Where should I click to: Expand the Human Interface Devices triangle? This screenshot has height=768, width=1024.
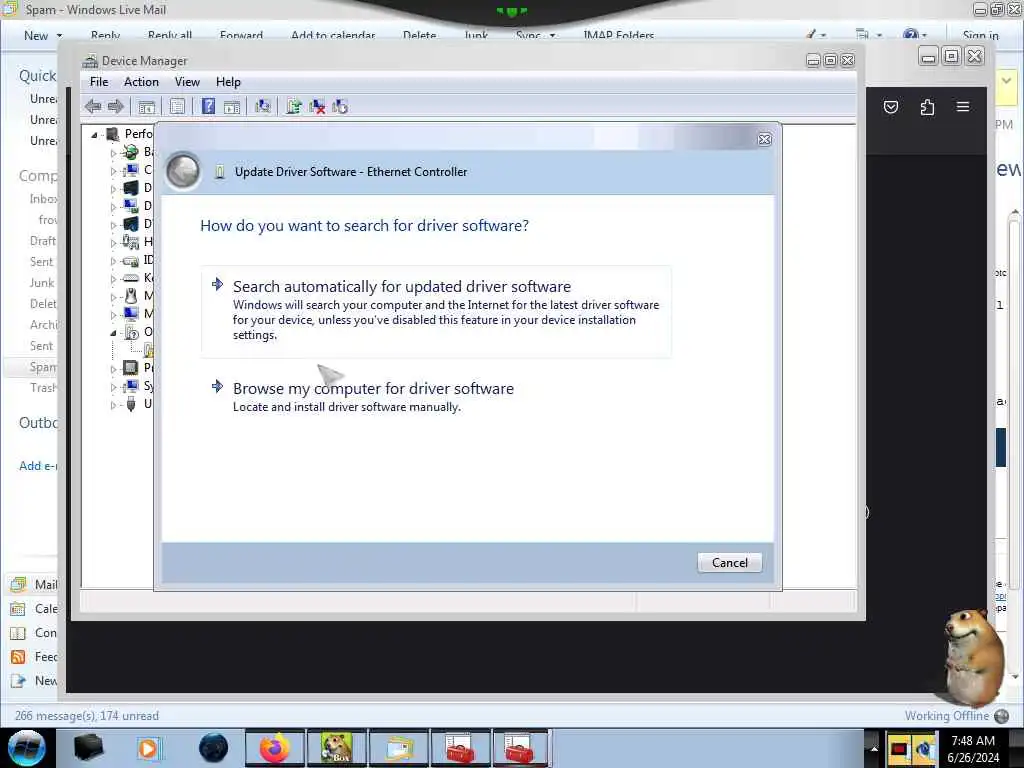113,243
